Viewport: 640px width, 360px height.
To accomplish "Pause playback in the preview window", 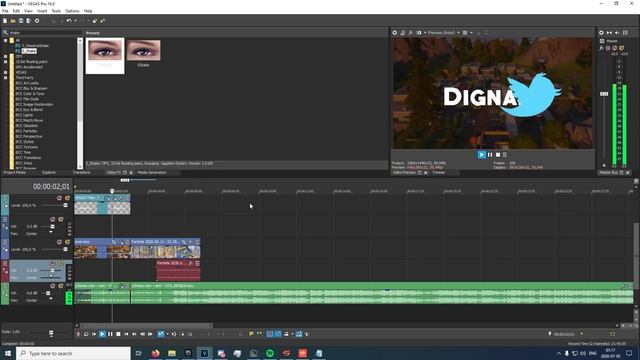I will tap(490, 155).
